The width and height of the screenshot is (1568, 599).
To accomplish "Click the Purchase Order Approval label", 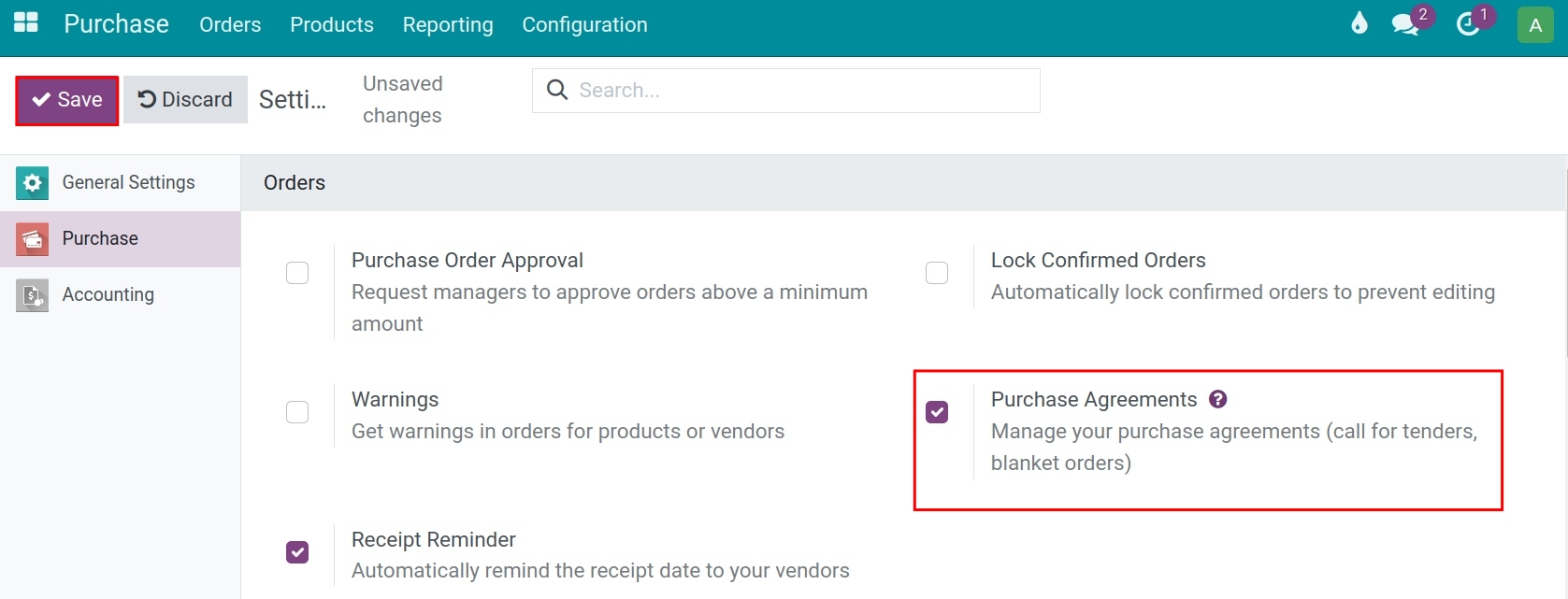I will click(468, 261).
